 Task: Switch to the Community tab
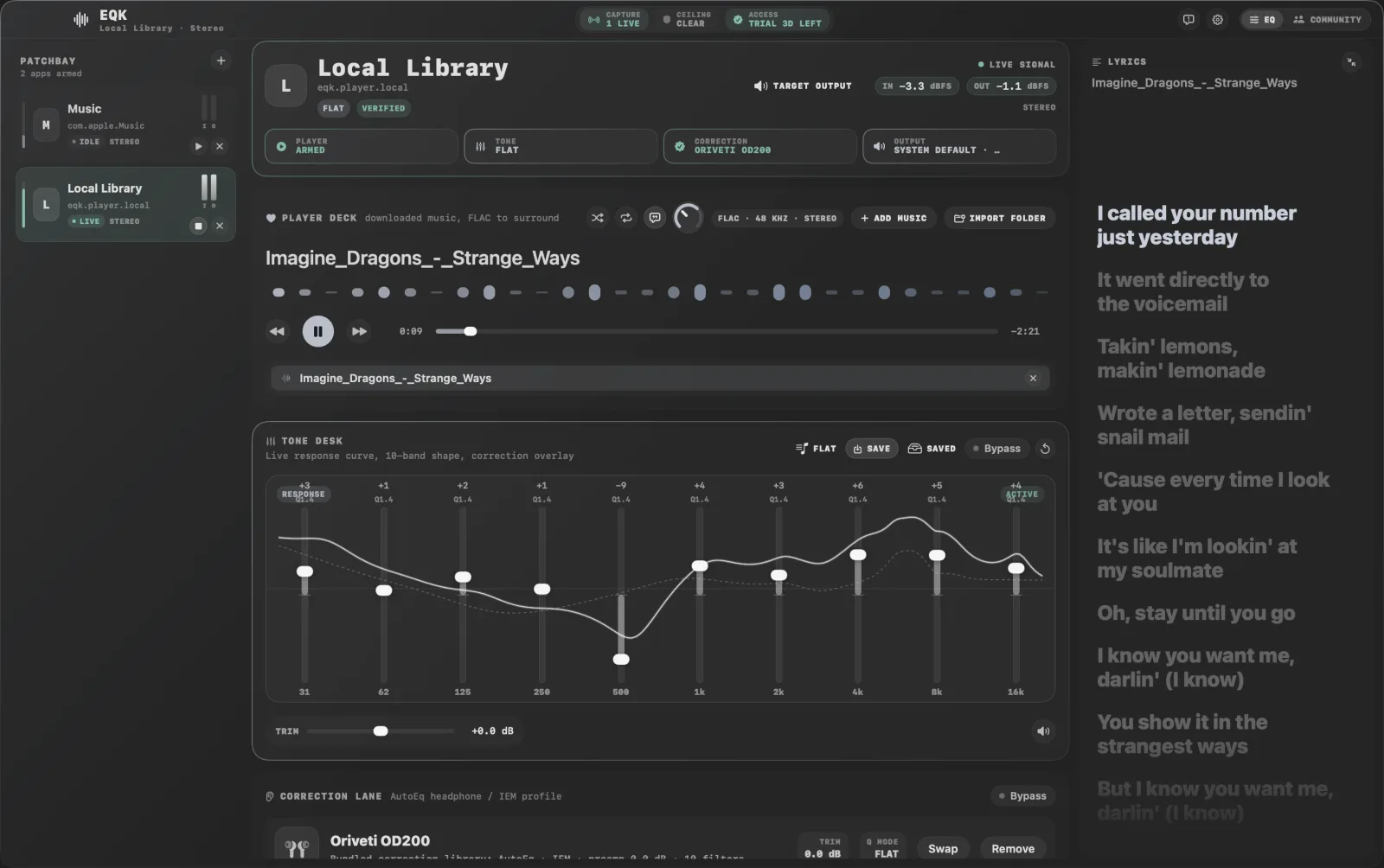click(x=1327, y=19)
